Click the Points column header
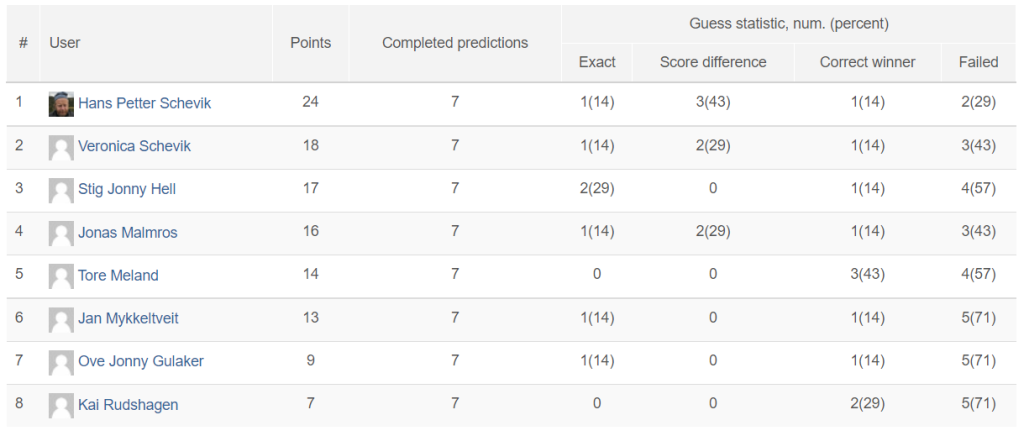The image size is (1024, 436). pyautogui.click(x=311, y=43)
